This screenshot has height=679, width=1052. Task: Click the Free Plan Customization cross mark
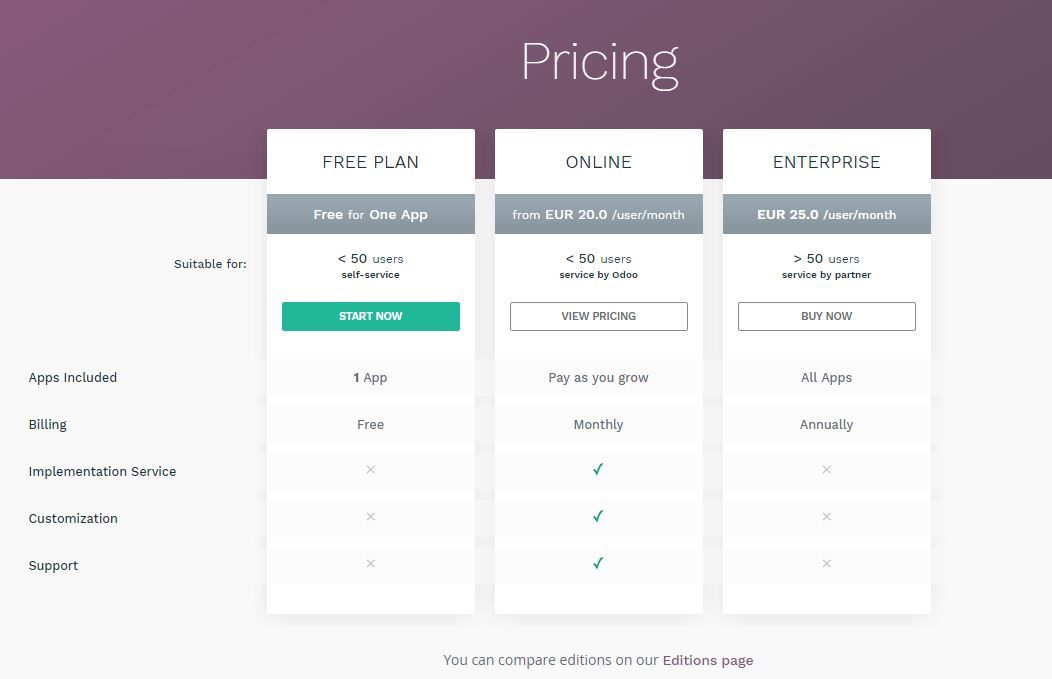pos(370,517)
